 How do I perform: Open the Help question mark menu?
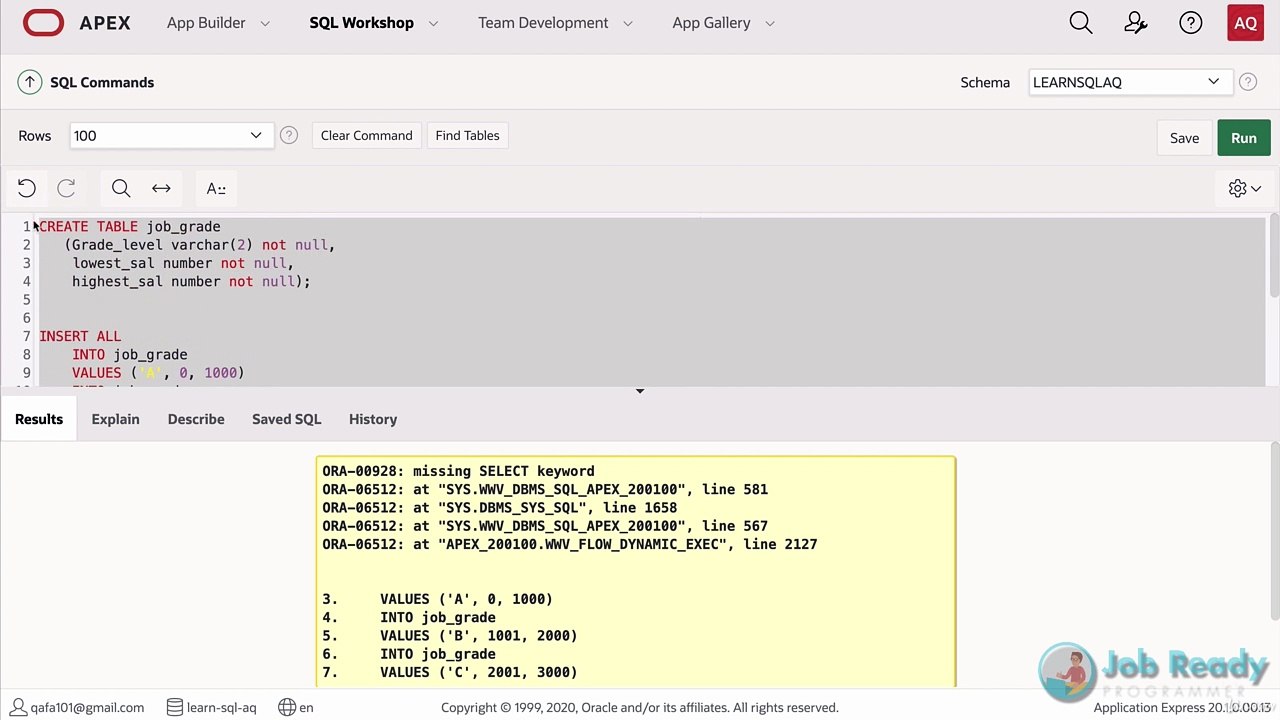(x=1191, y=22)
